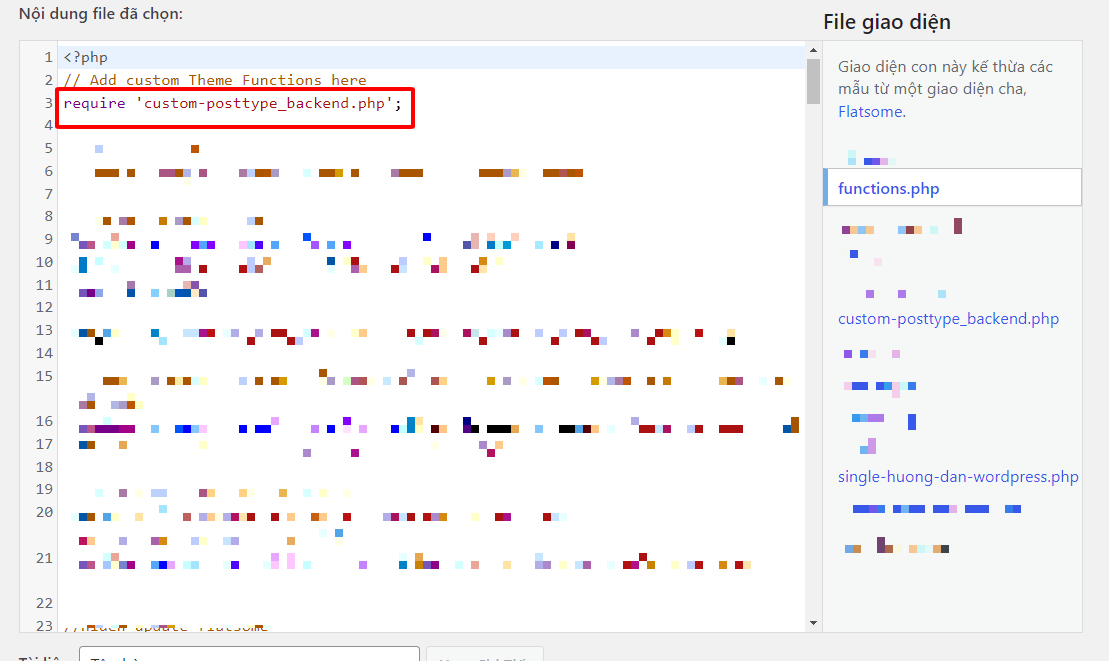Click the code editor vertical scrollbar thumb
Image resolution: width=1109 pixels, height=661 pixels.
click(x=813, y=81)
